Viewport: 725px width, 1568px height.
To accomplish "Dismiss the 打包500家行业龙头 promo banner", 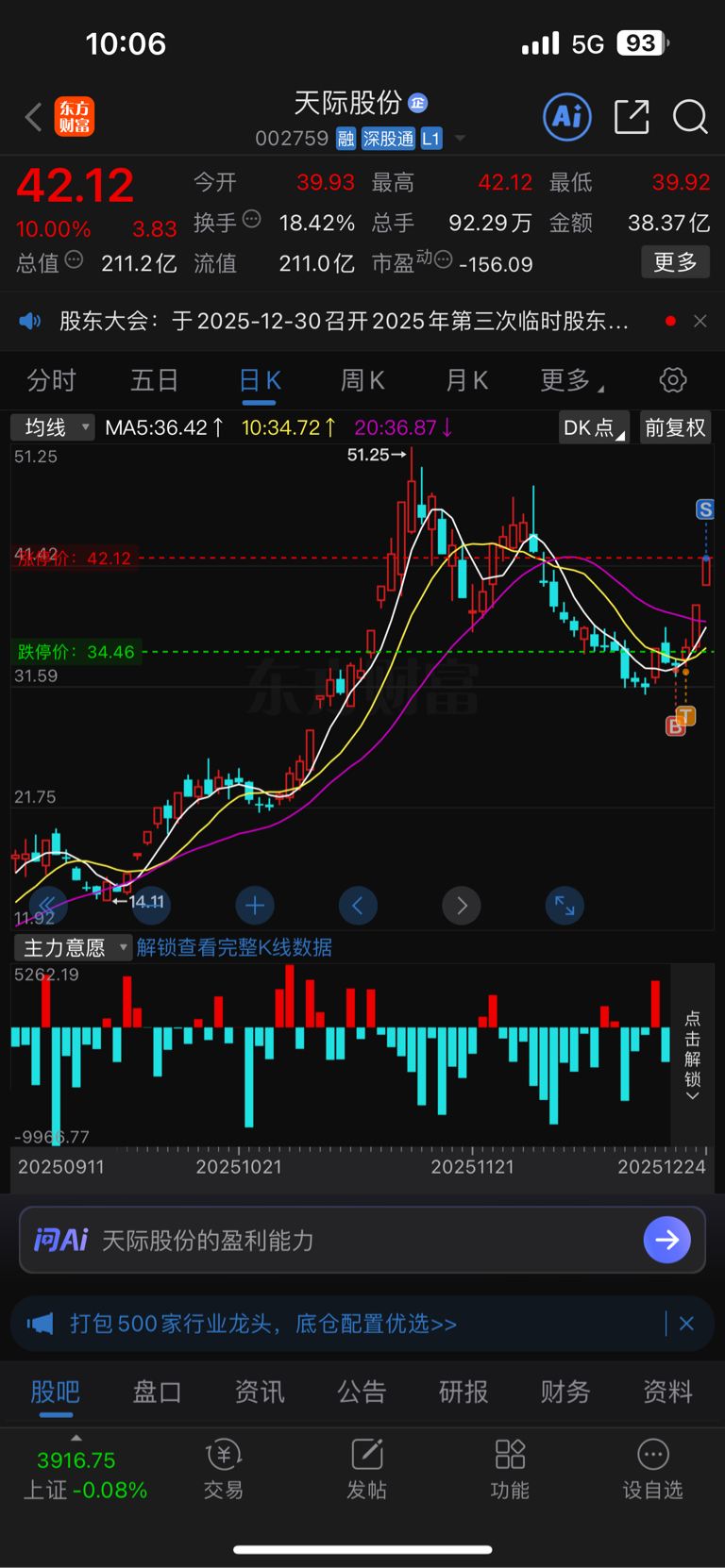I will [686, 1324].
